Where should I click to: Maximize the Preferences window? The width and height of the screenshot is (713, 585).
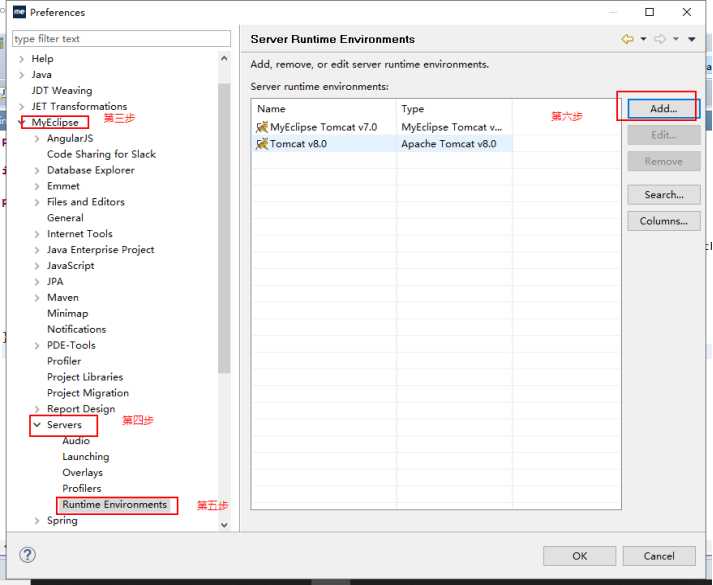click(x=649, y=12)
